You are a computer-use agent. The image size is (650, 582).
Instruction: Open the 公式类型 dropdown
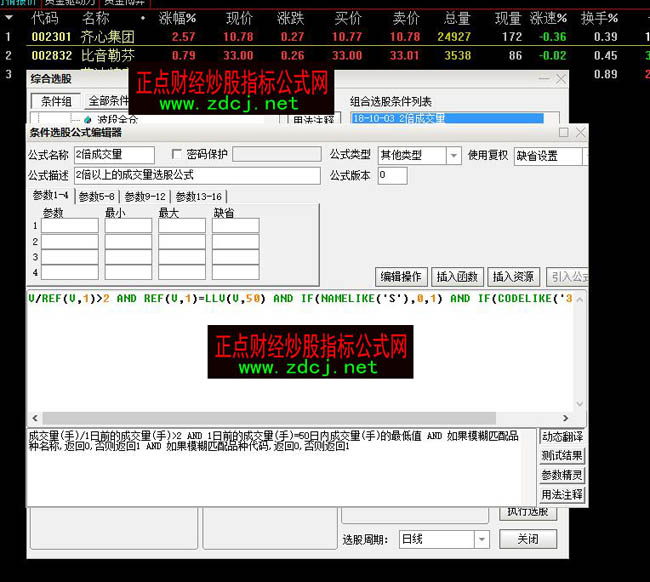tap(453, 156)
